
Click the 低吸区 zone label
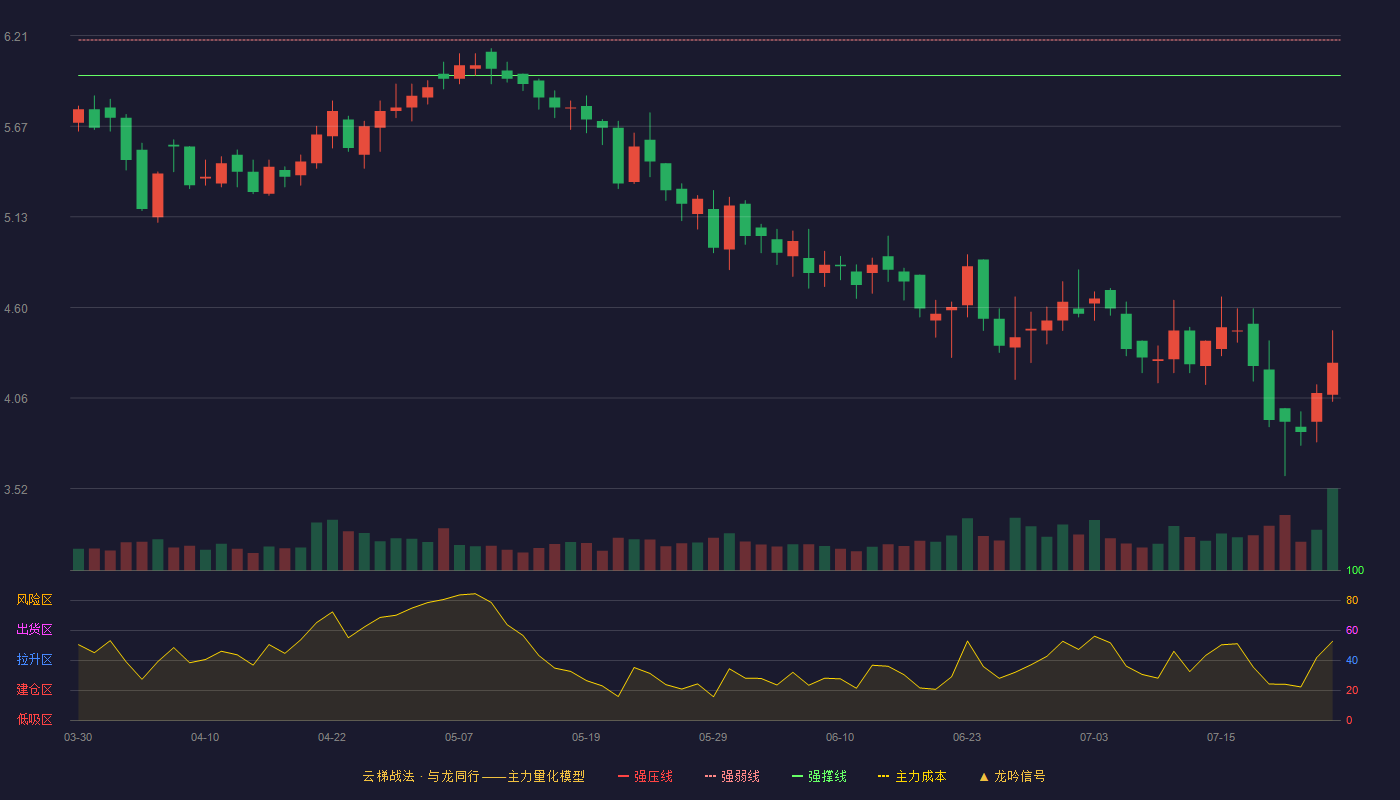pyautogui.click(x=34, y=719)
